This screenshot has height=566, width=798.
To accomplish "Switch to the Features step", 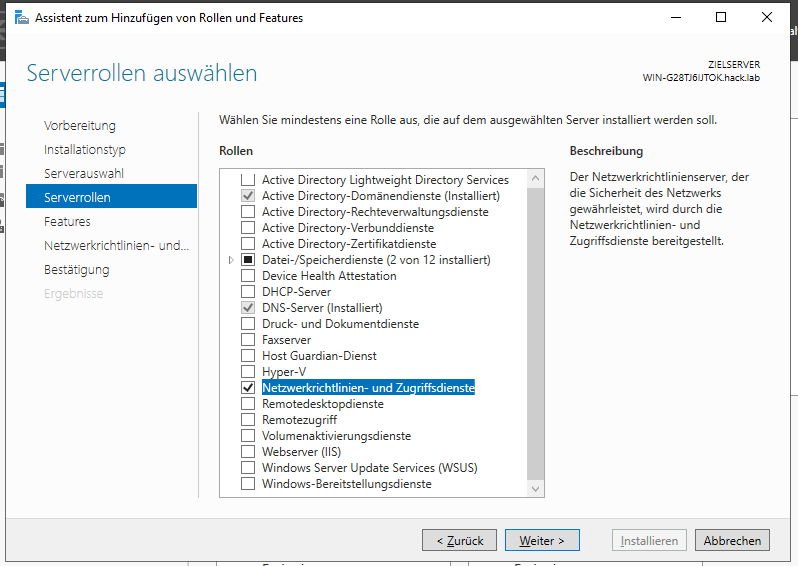I will pos(67,222).
